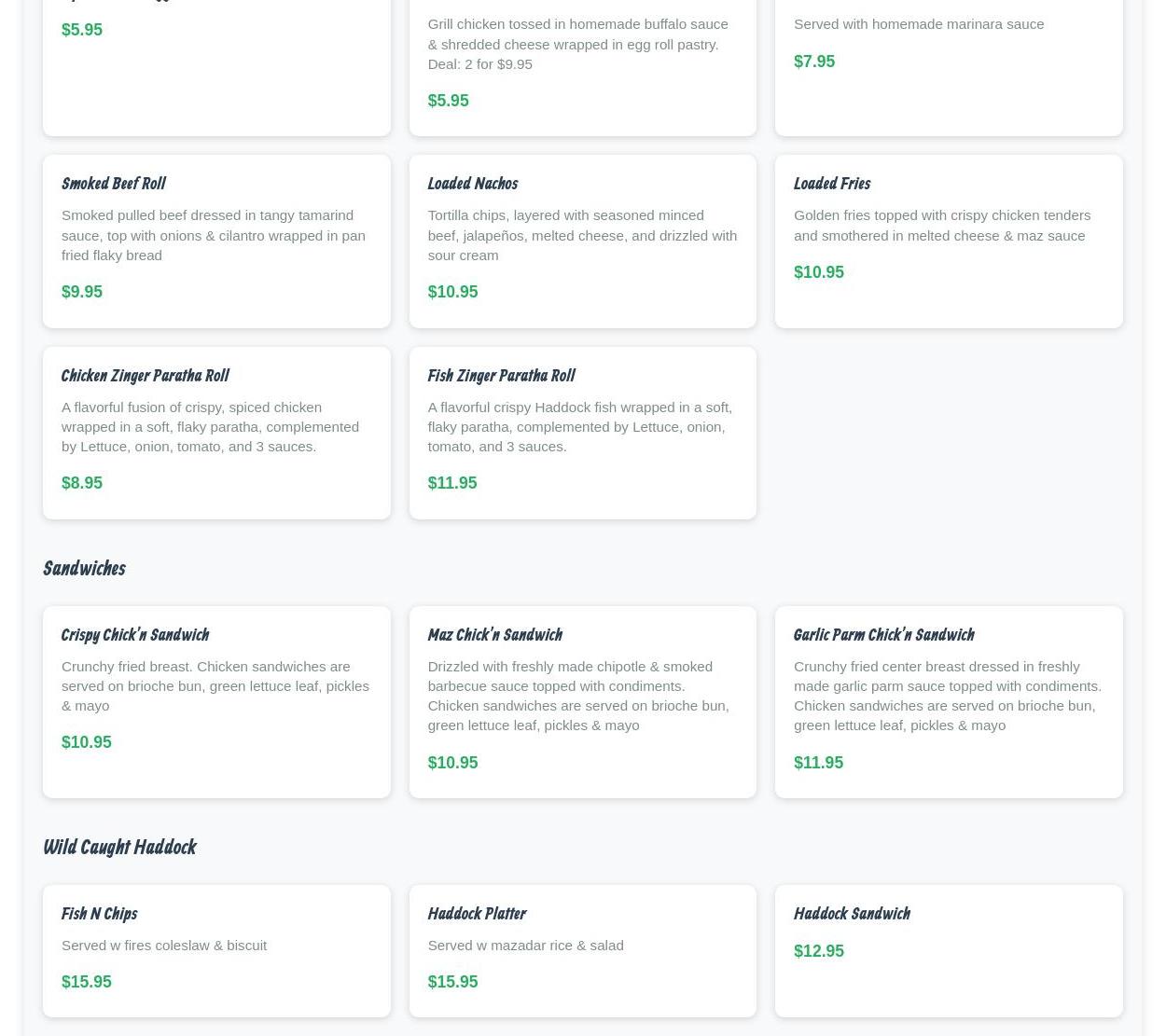
Task: Click the Sandwiches section heading
Action: 84,568
